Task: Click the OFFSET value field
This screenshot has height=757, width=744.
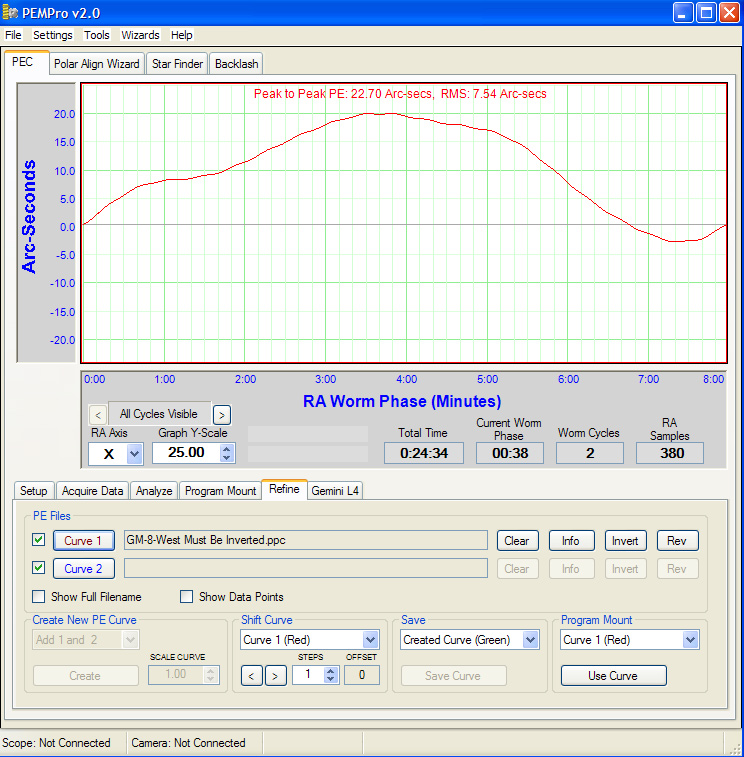Action: [x=362, y=675]
